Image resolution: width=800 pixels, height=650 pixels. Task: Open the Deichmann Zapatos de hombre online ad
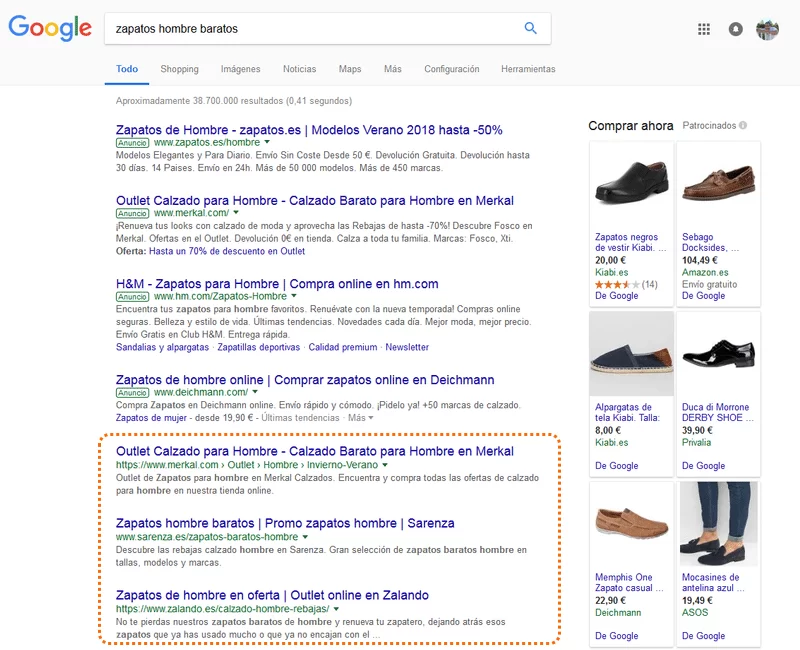click(305, 380)
